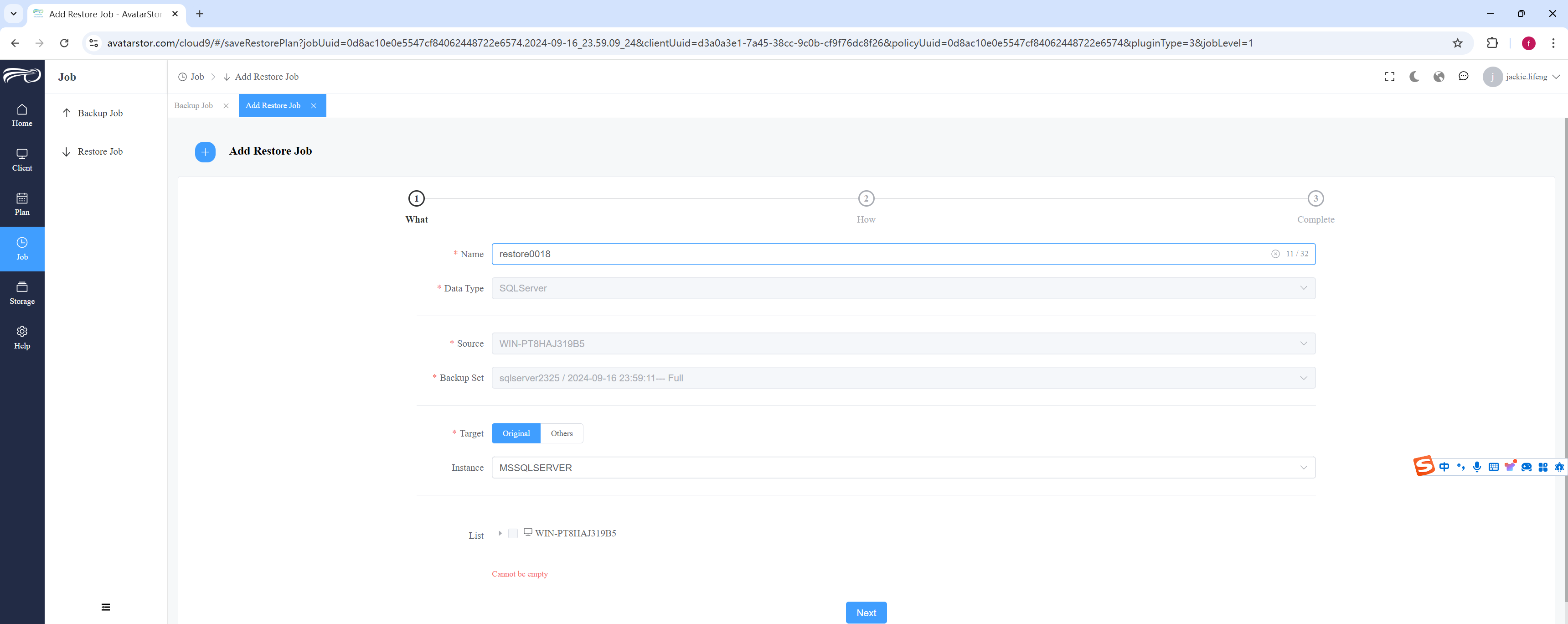Open the chat message icon
1568x624 pixels.
1463,77
